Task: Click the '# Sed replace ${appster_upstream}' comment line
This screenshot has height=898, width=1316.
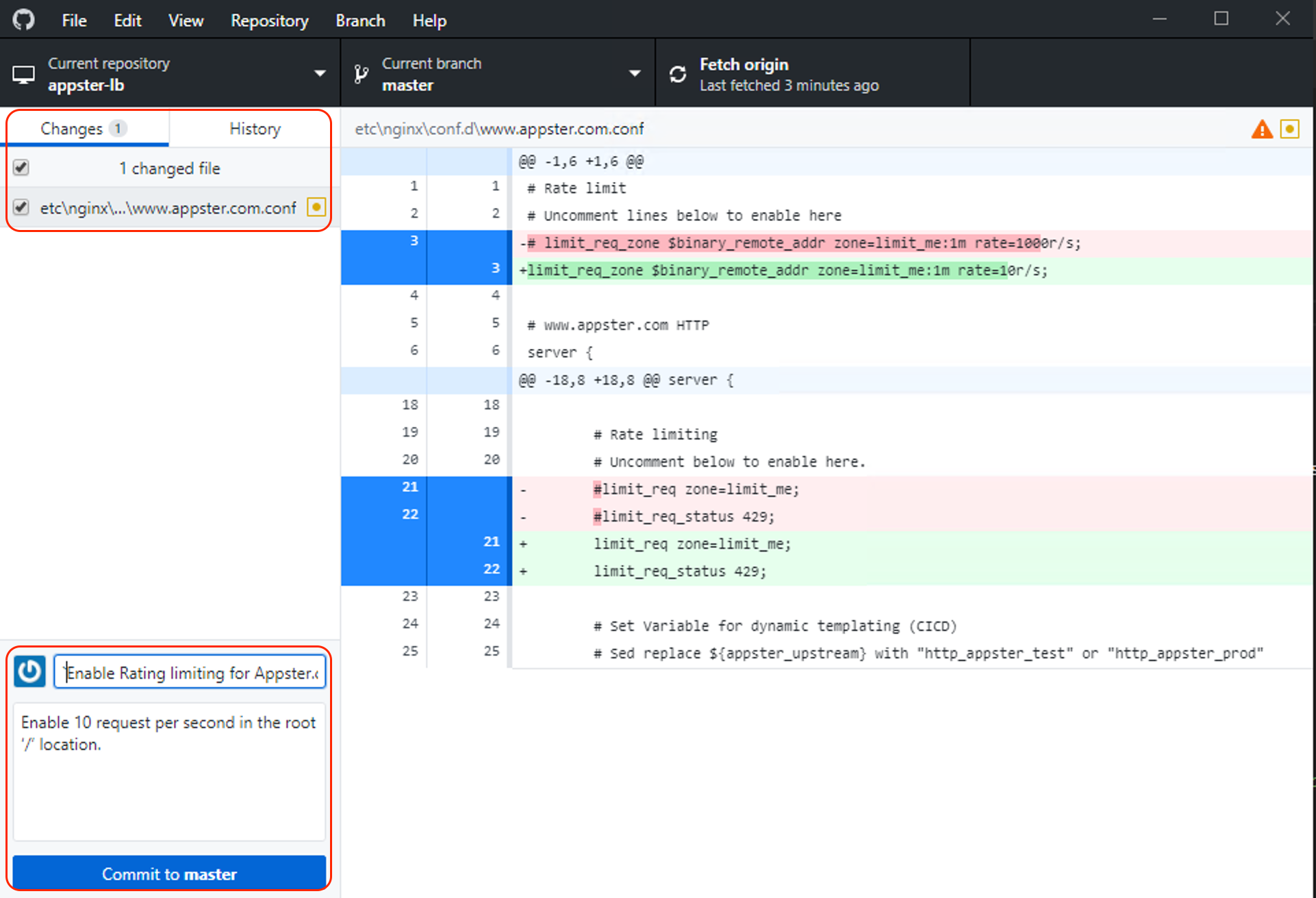Action: pos(928,654)
